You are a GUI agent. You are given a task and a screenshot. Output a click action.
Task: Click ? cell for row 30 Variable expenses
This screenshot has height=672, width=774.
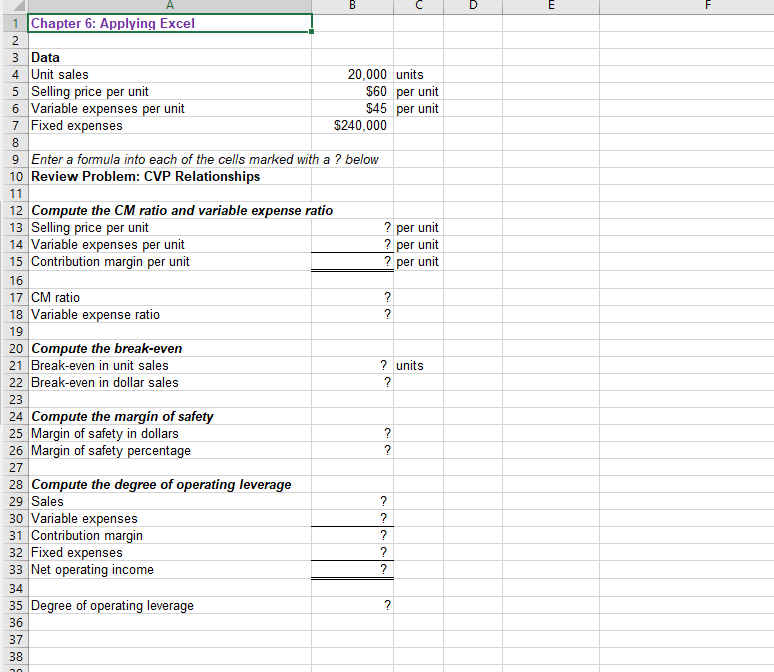coord(352,518)
